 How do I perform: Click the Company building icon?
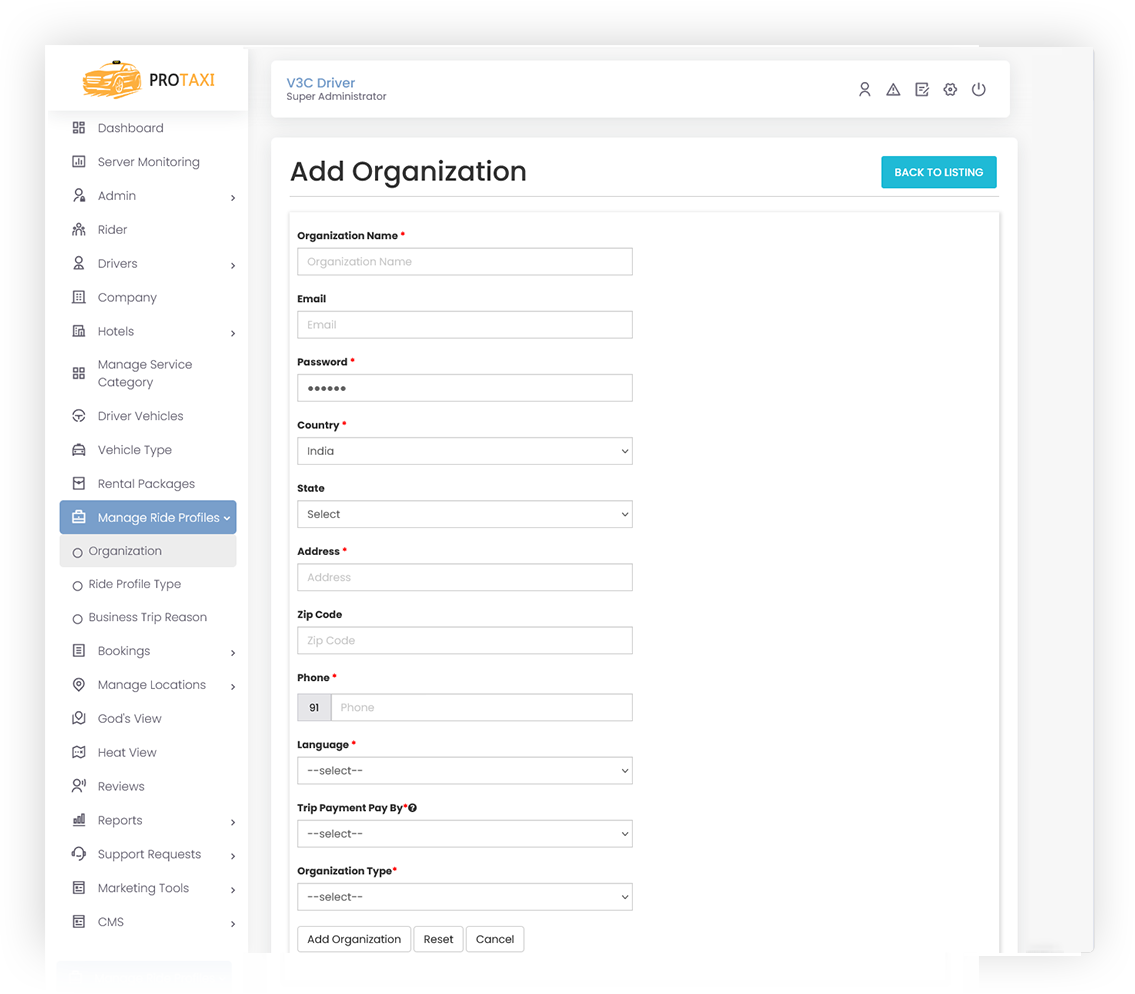click(x=79, y=297)
